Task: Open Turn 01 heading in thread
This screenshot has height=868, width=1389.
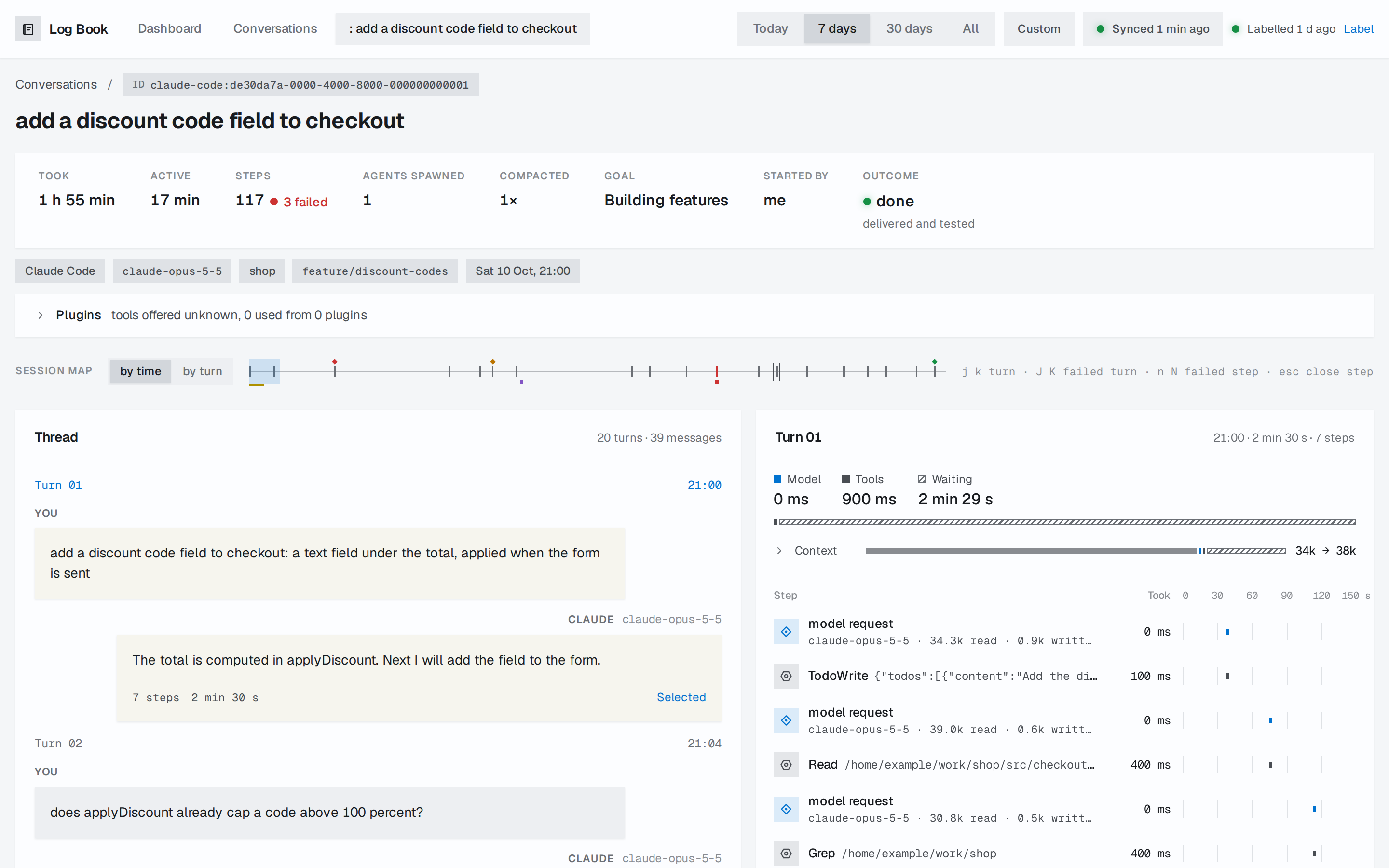Action: tap(58, 485)
